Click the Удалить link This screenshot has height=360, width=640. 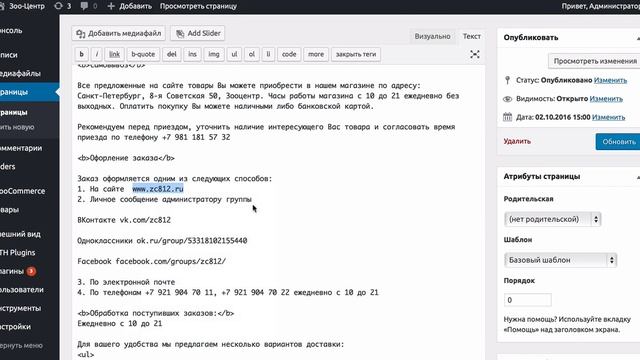click(517, 141)
